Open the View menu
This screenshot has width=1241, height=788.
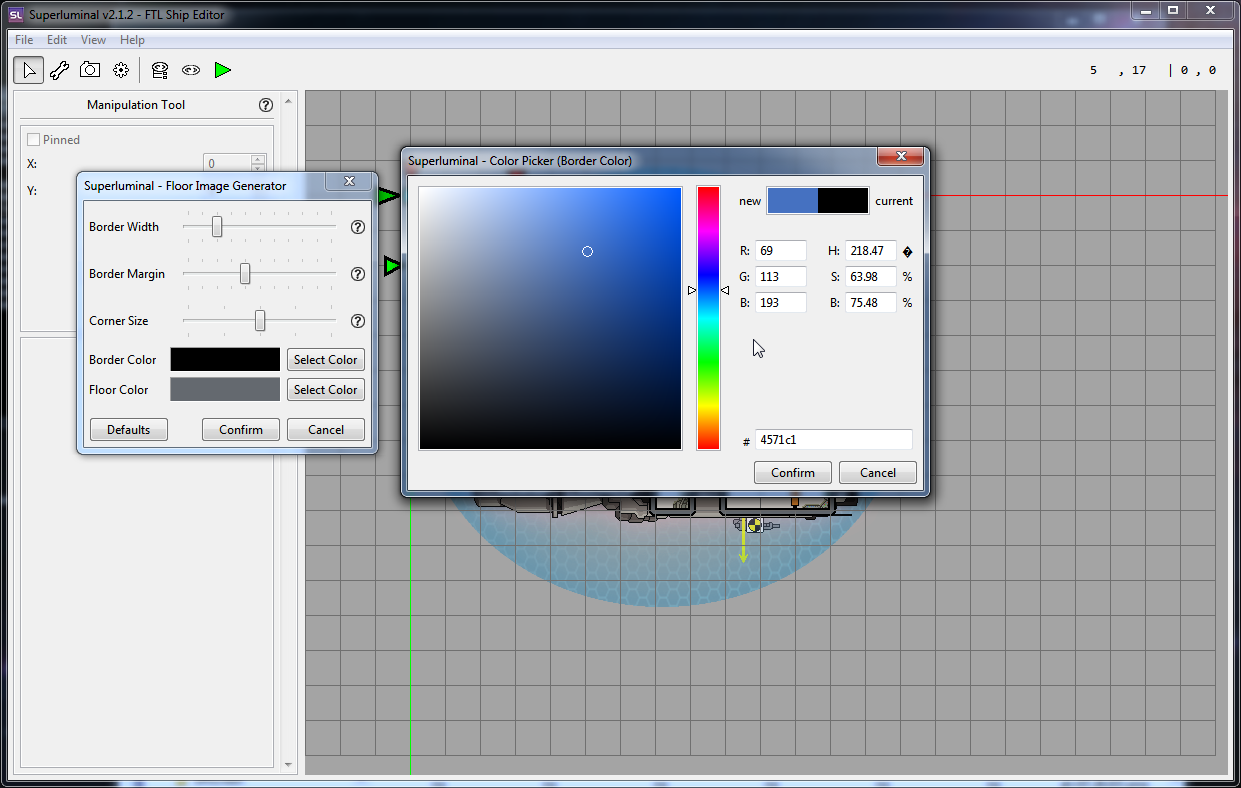click(x=93, y=40)
